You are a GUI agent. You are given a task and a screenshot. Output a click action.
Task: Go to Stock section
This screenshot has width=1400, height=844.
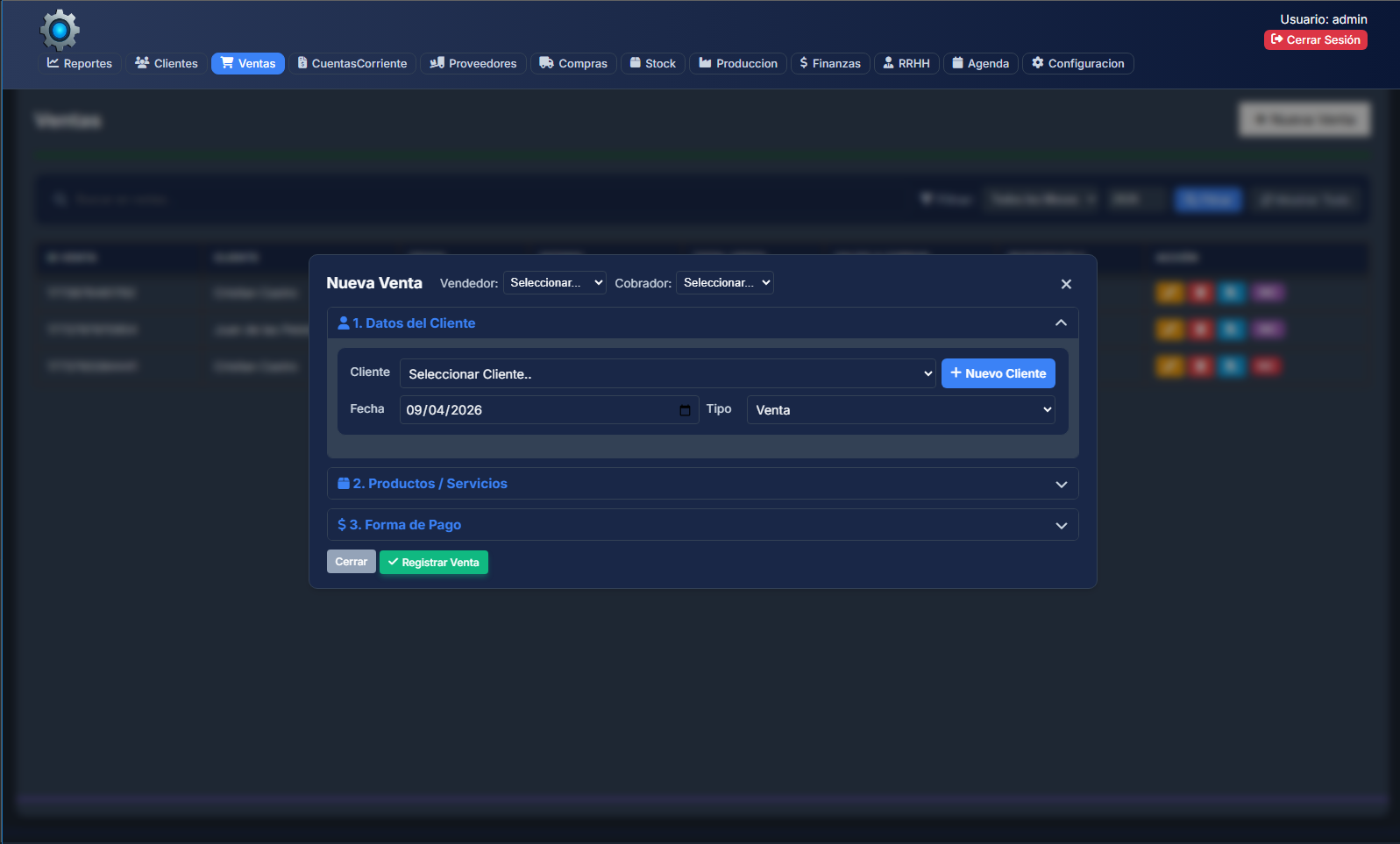[x=653, y=63]
